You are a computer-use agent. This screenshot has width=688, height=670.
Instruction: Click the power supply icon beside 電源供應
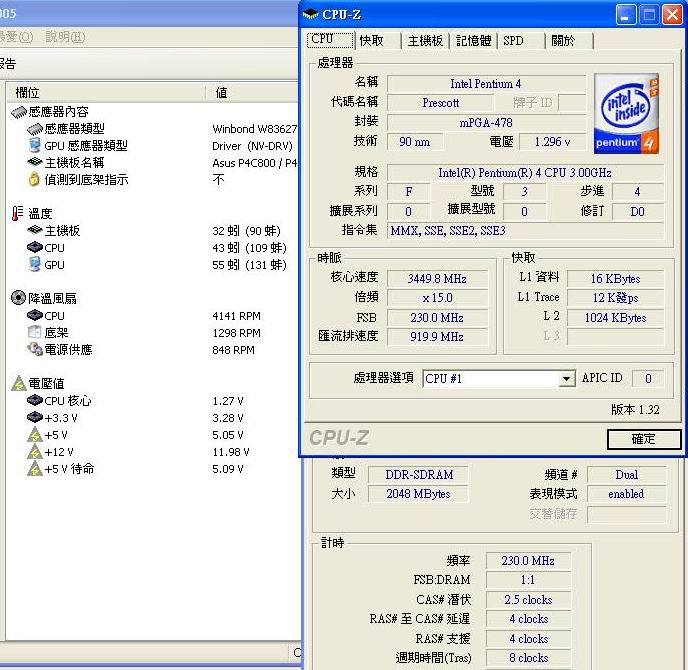(35, 349)
